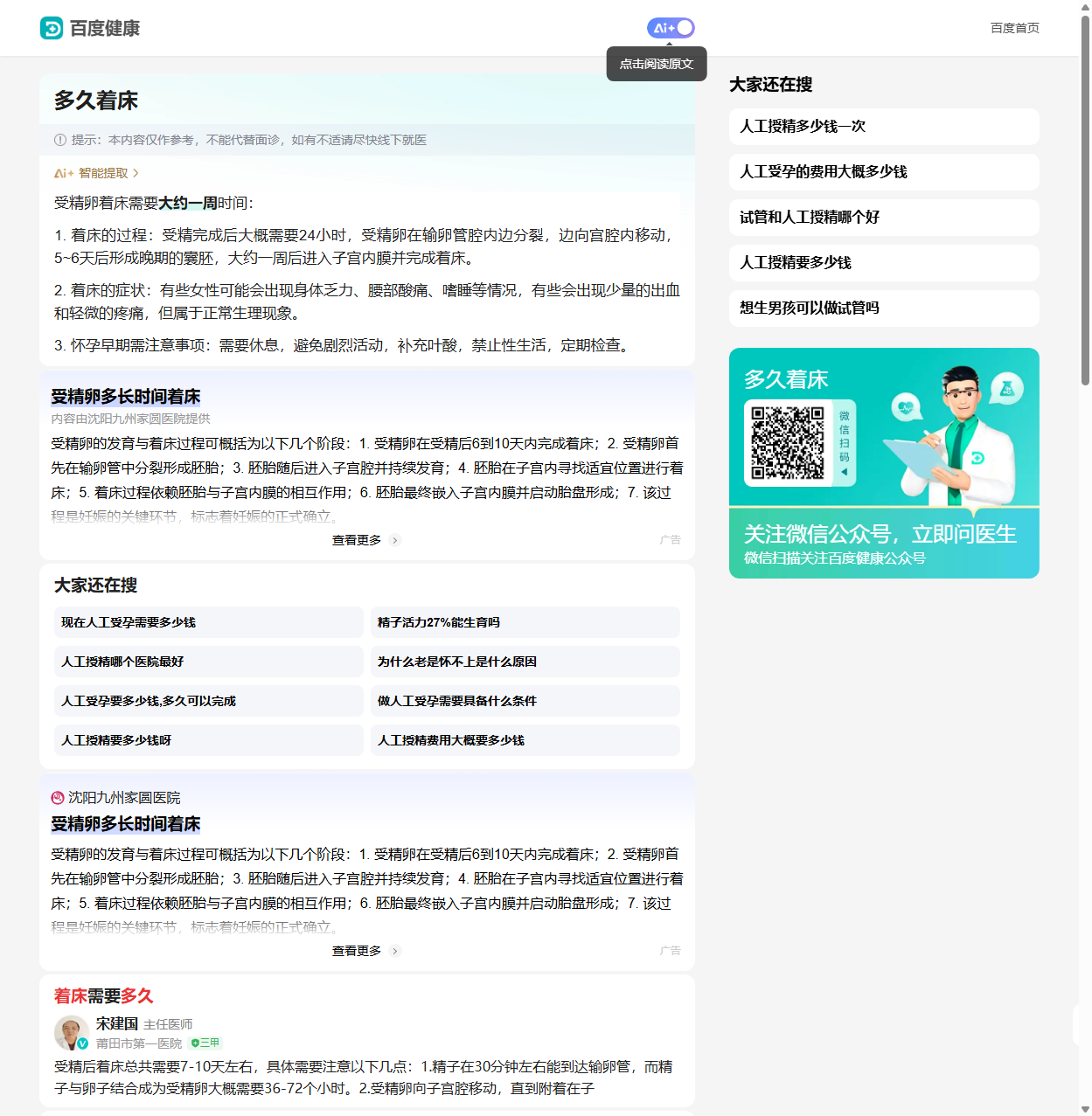Click the Baidu Health logo icon
1092x1116 pixels.
pyautogui.click(x=52, y=29)
